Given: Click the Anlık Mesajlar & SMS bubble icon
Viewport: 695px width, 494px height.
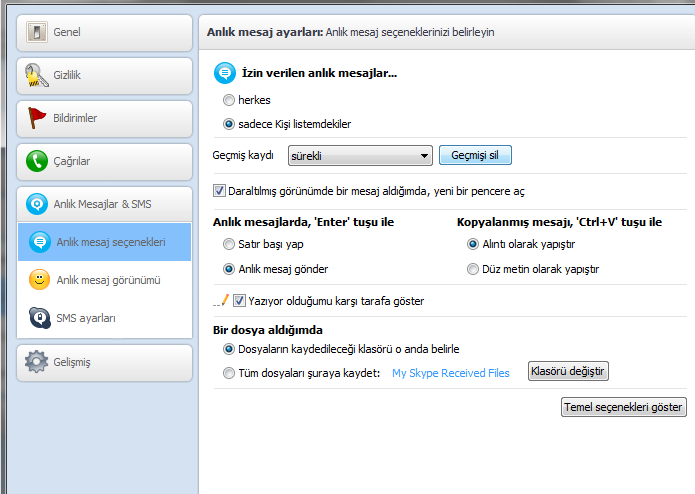Looking at the screenshot, I should (37, 204).
